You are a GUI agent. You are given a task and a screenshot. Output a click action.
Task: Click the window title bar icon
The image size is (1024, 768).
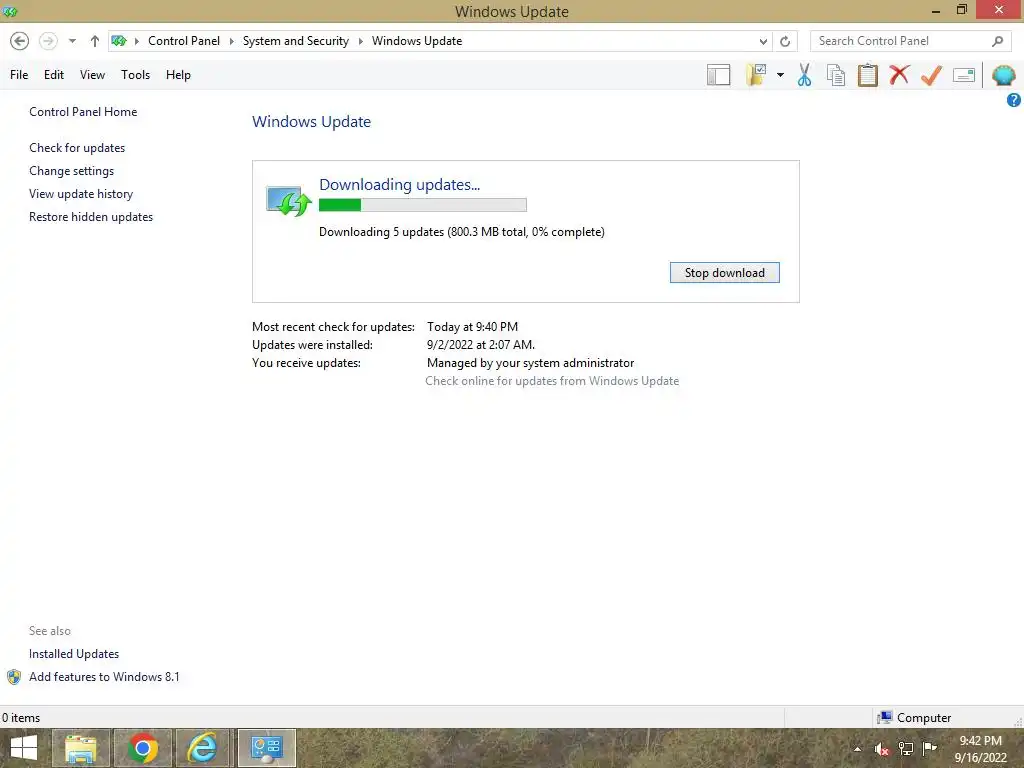pyautogui.click(x=10, y=12)
